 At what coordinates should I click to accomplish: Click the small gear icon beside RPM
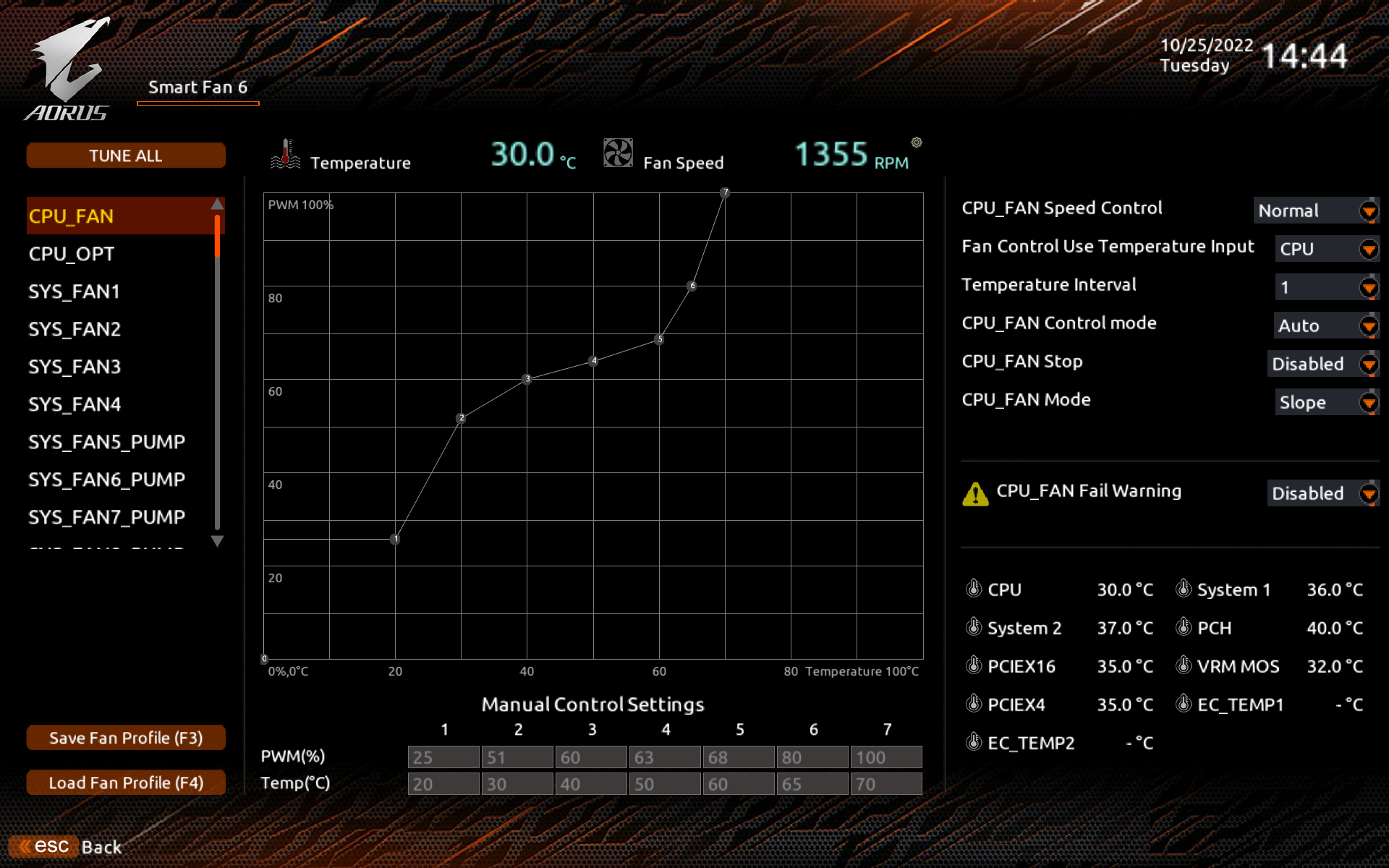point(917,142)
